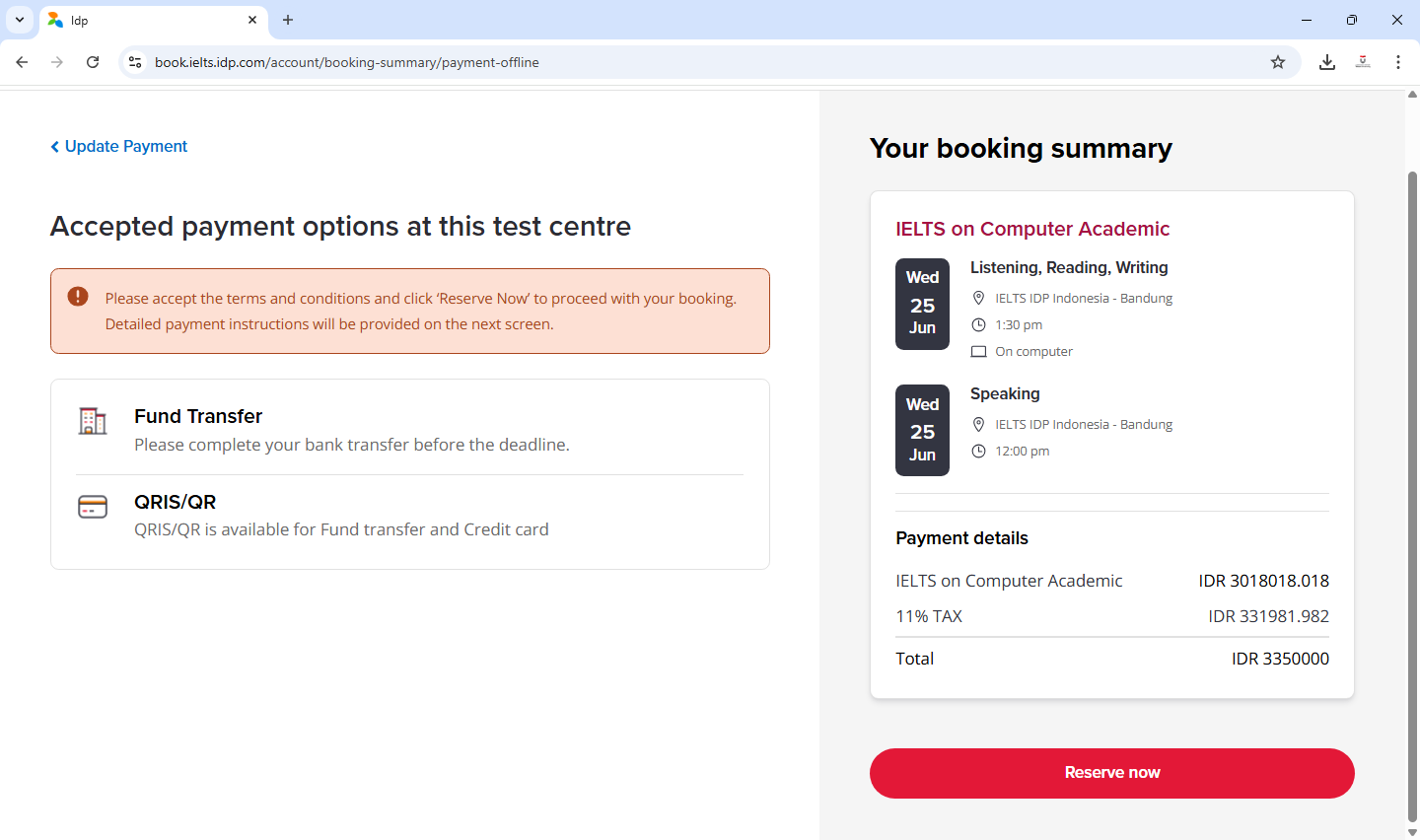Open a new browser tab
The height and width of the screenshot is (840, 1420).
point(288,20)
